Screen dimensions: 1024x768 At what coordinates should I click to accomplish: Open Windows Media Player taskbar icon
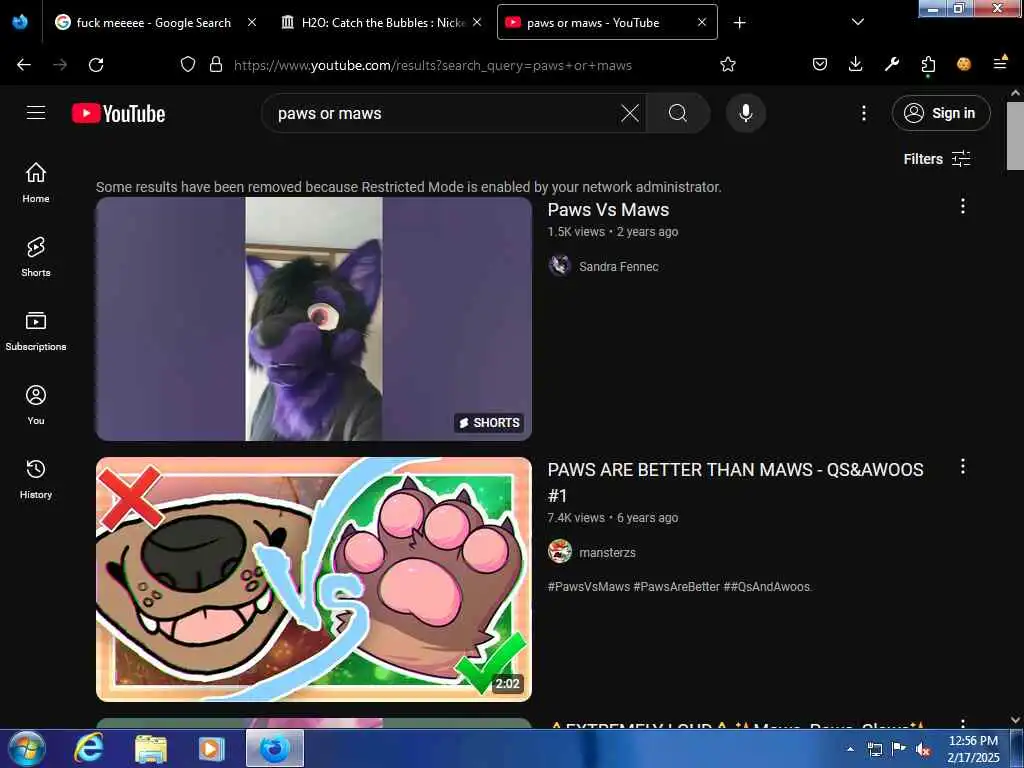point(211,748)
